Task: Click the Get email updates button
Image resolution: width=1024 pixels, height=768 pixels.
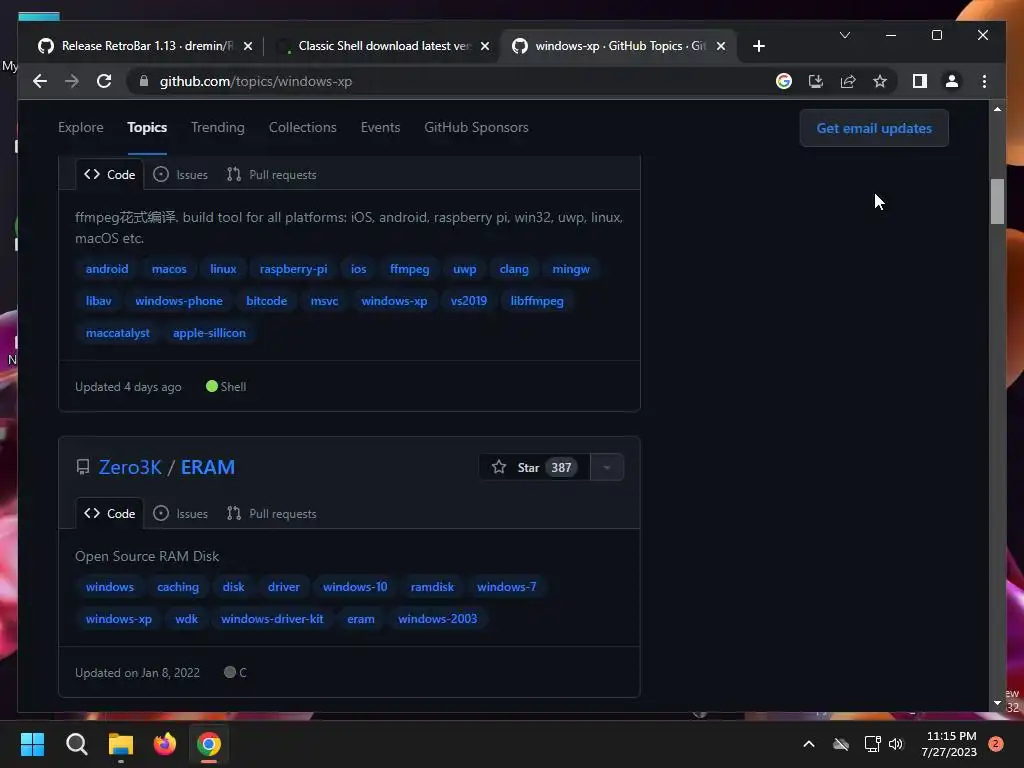Action: click(874, 128)
